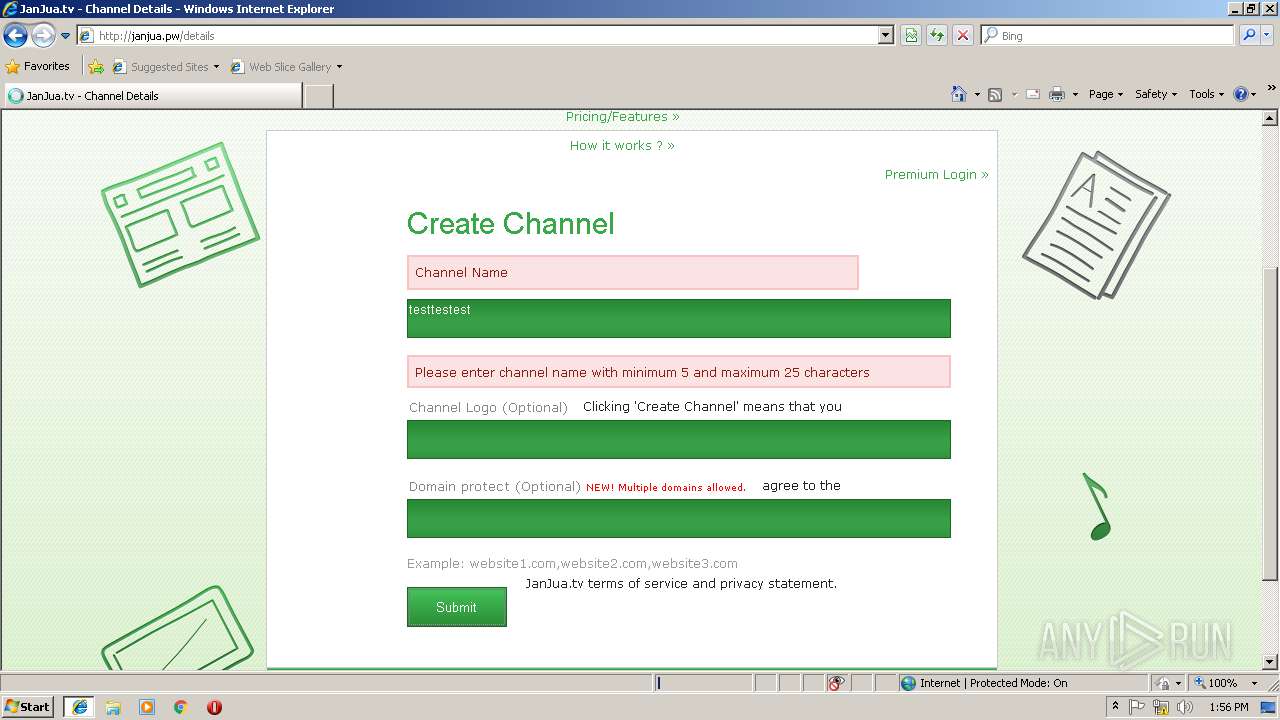
Task: Toggle the Compatibility View icon
Action: [911, 36]
